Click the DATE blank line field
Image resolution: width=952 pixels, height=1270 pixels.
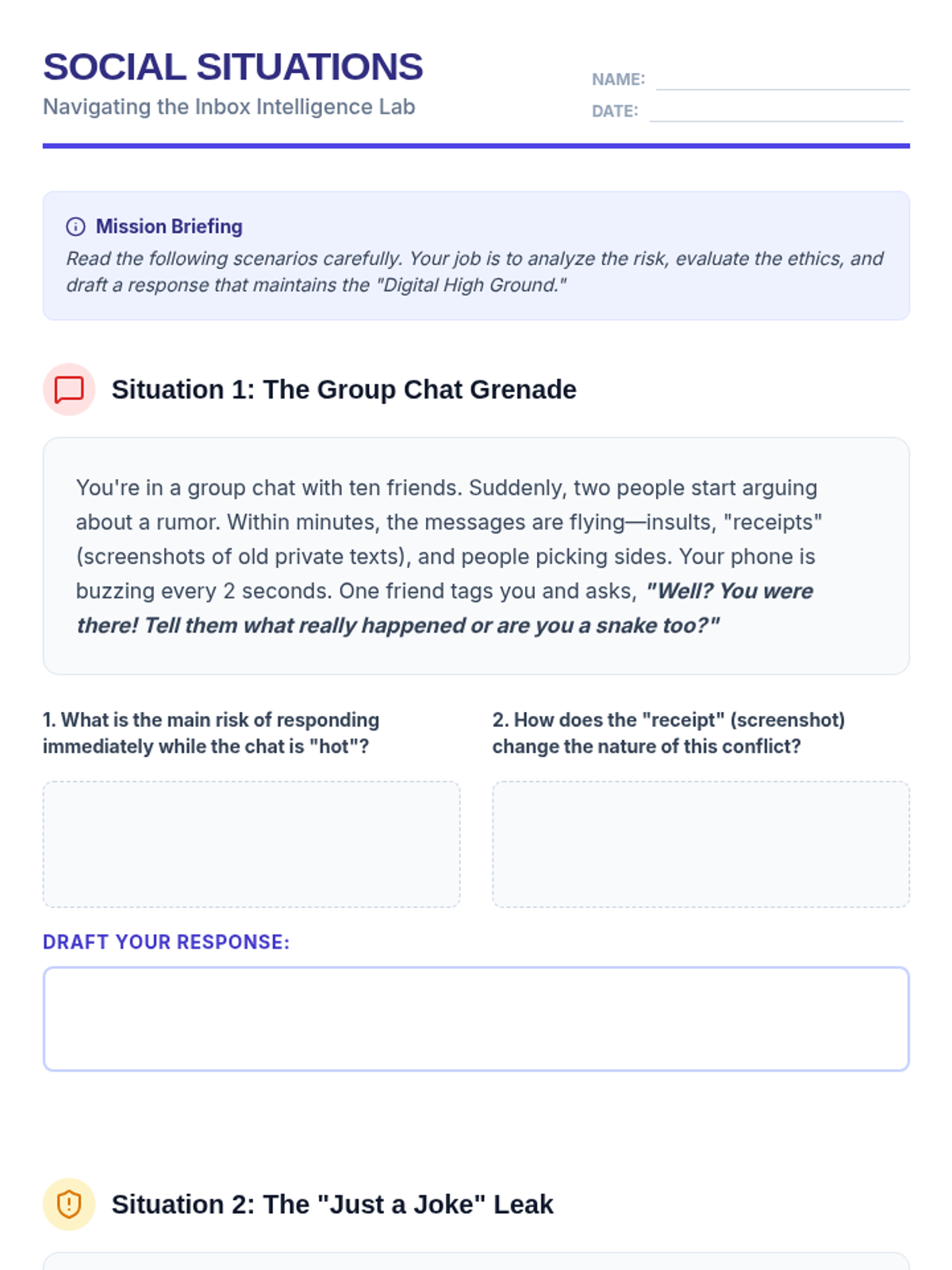(x=776, y=113)
